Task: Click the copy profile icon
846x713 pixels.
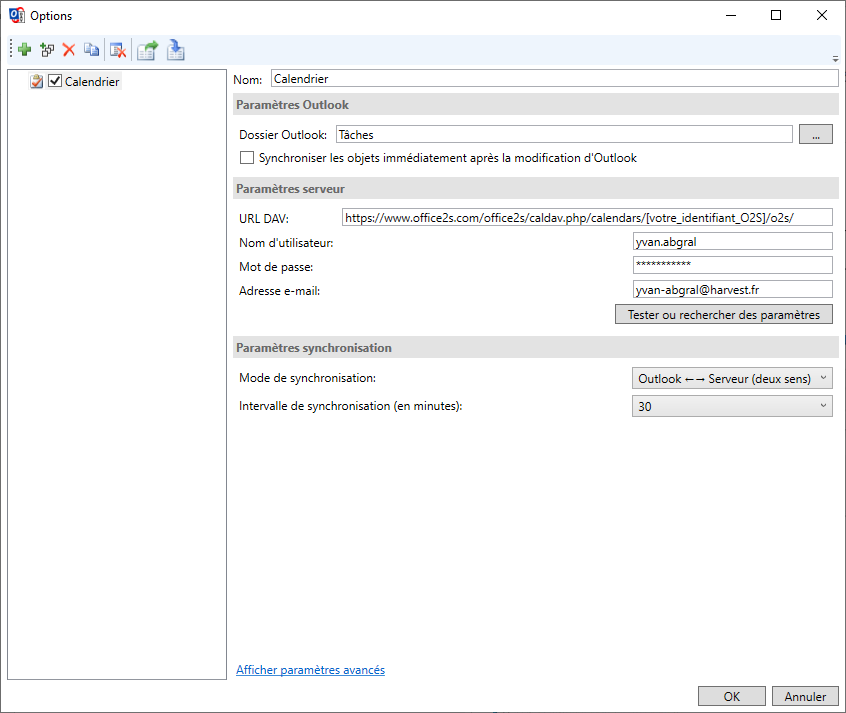Action: click(92, 49)
